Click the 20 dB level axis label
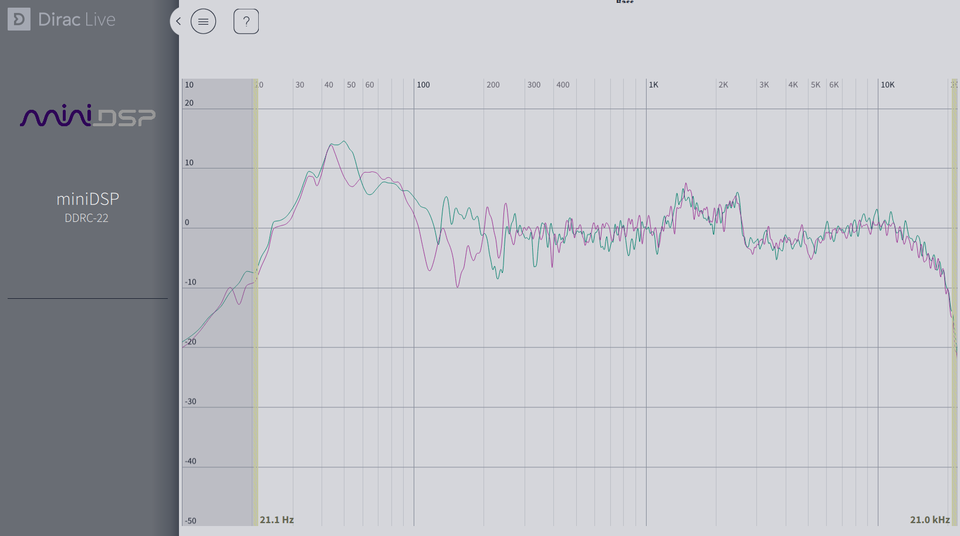This screenshot has width=960, height=536. point(189,103)
